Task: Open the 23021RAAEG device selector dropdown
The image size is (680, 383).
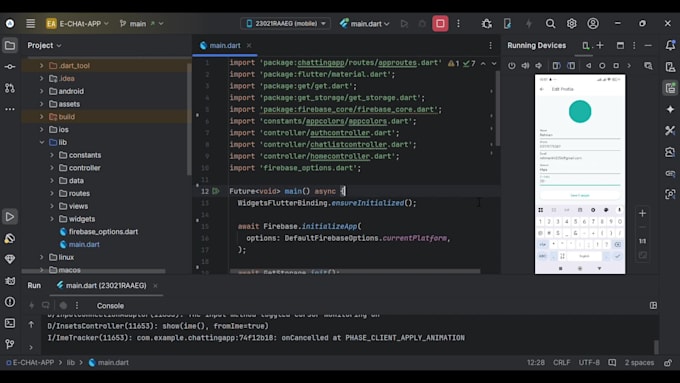Action: coord(286,23)
